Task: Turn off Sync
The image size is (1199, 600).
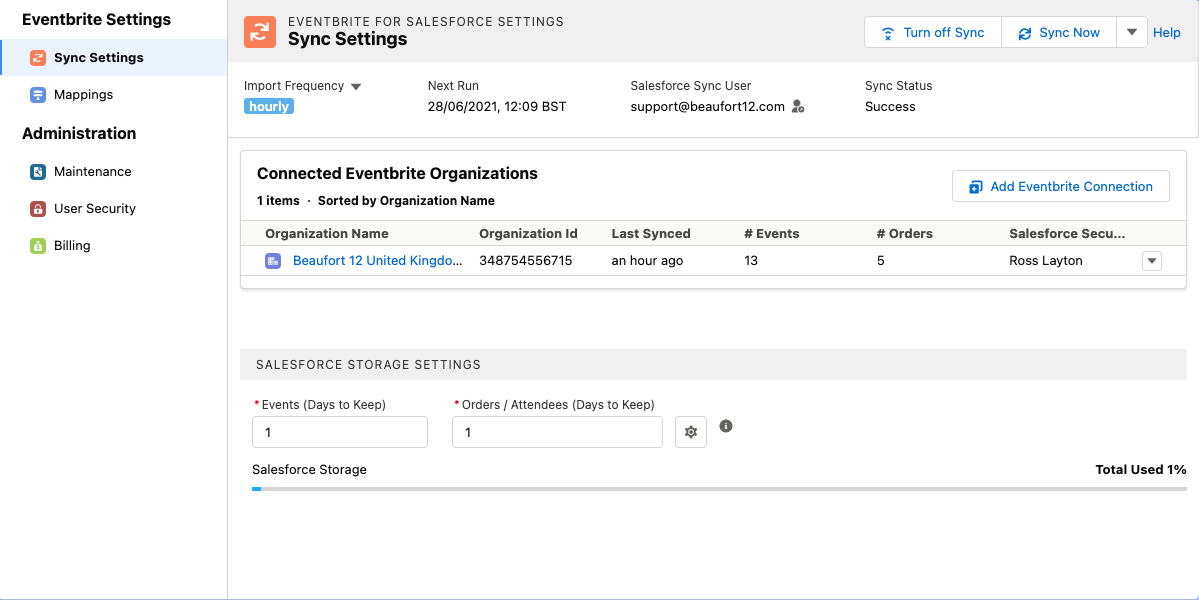Action: [933, 32]
